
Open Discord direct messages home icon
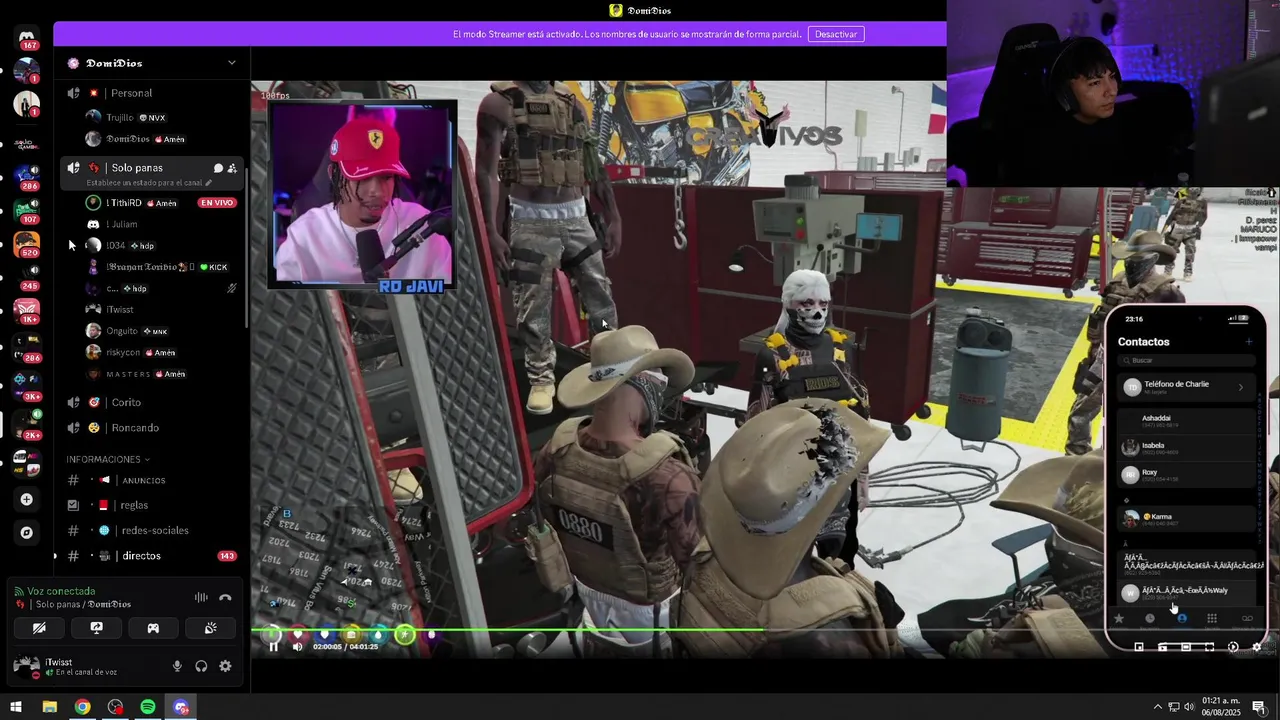point(27,37)
